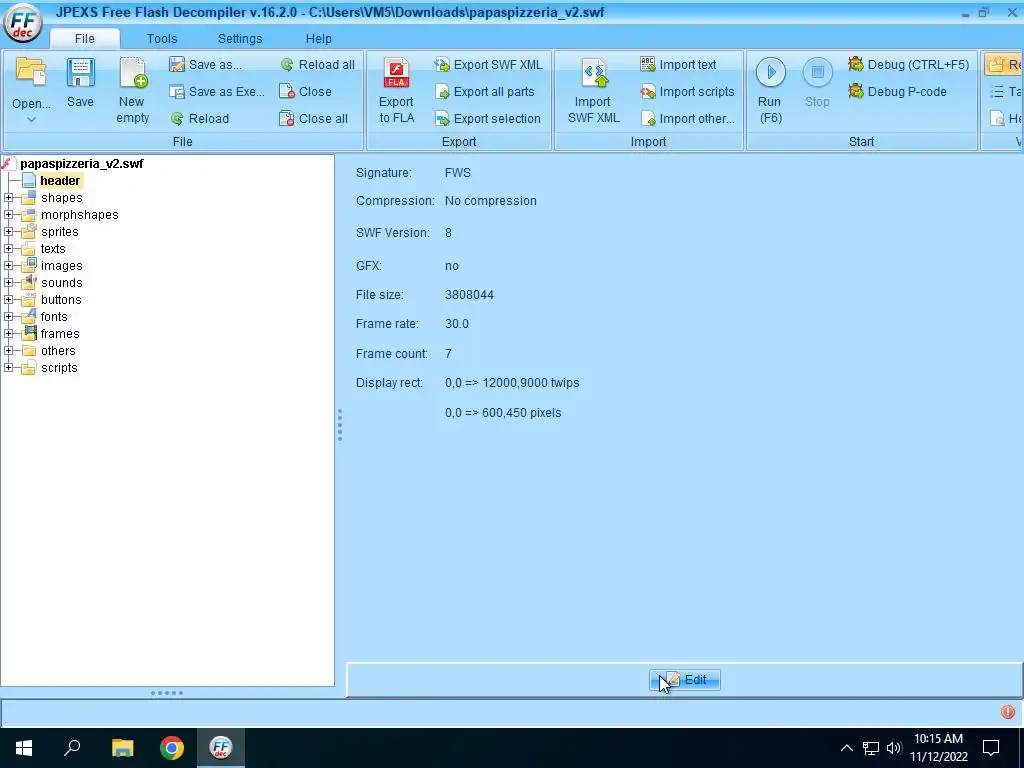The image size is (1024, 768).
Task: Click Import scripts
Action: click(x=688, y=91)
